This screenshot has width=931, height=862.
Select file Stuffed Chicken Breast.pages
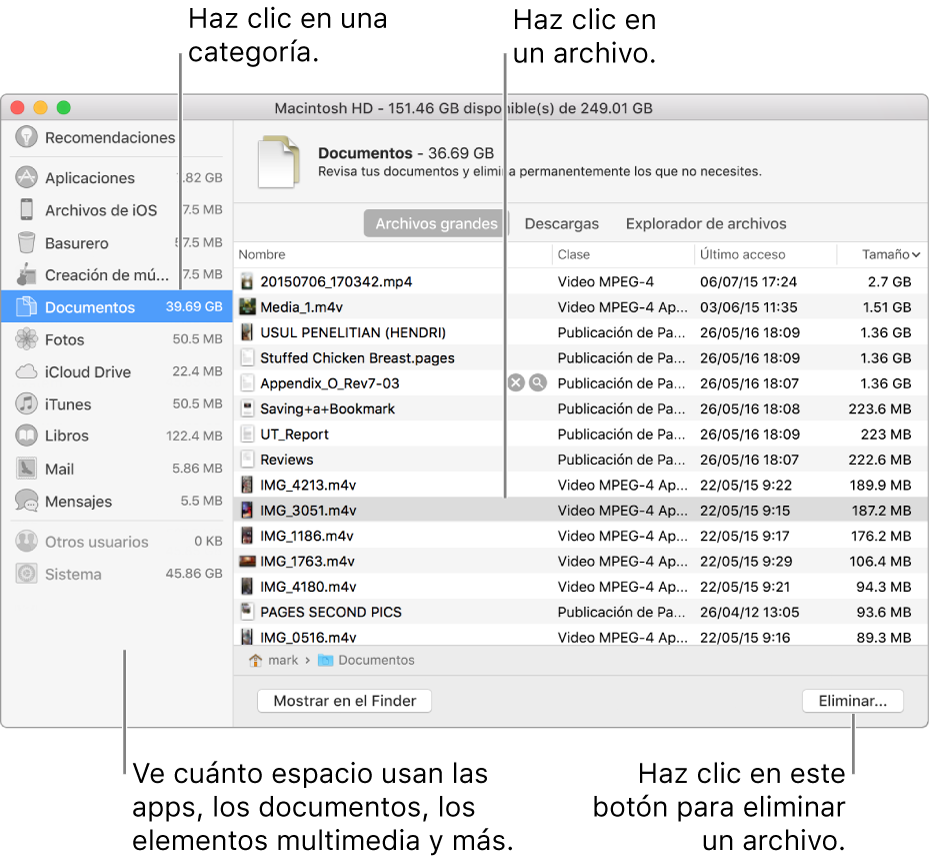point(357,358)
